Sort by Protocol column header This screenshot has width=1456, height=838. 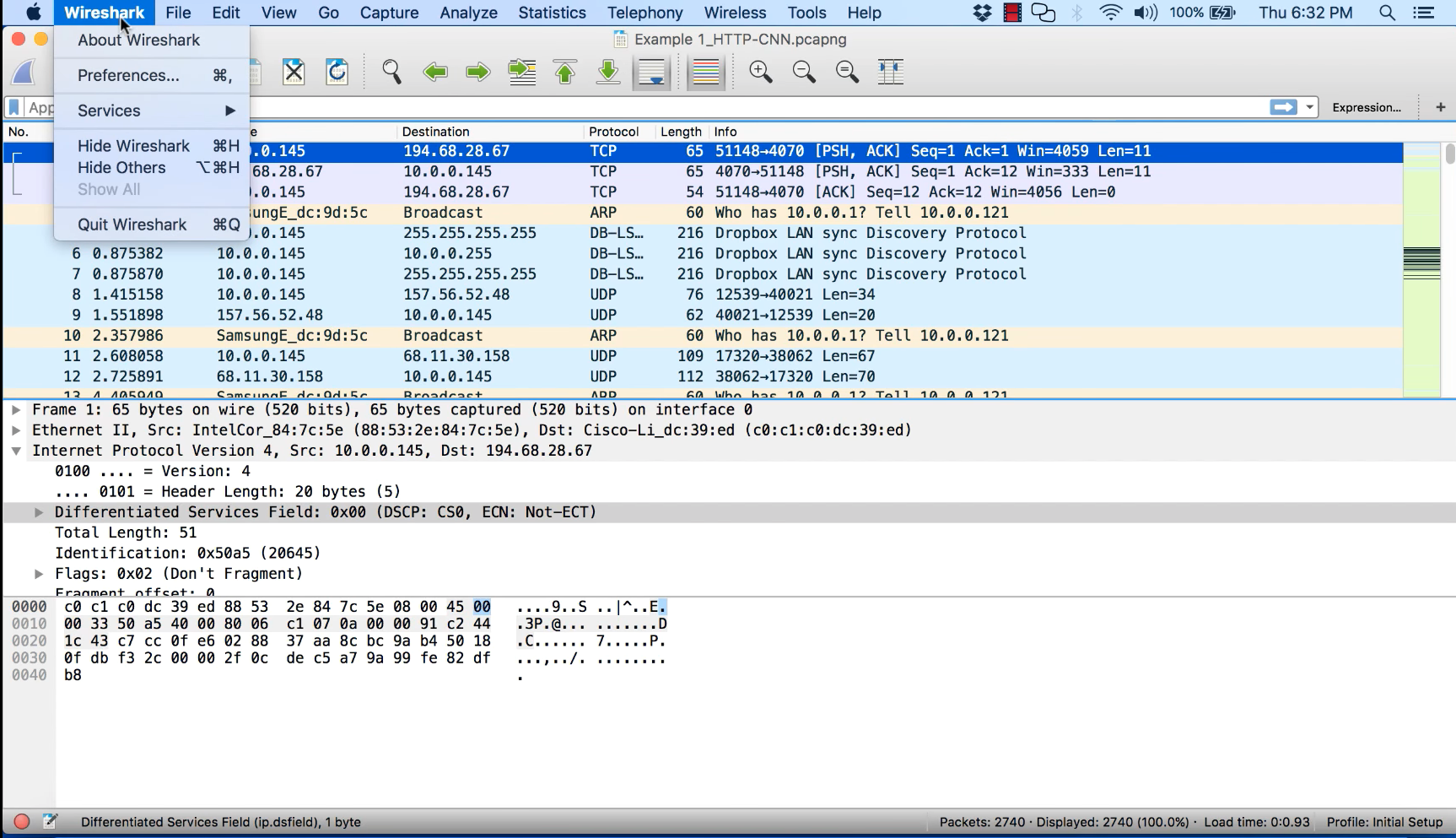point(619,132)
